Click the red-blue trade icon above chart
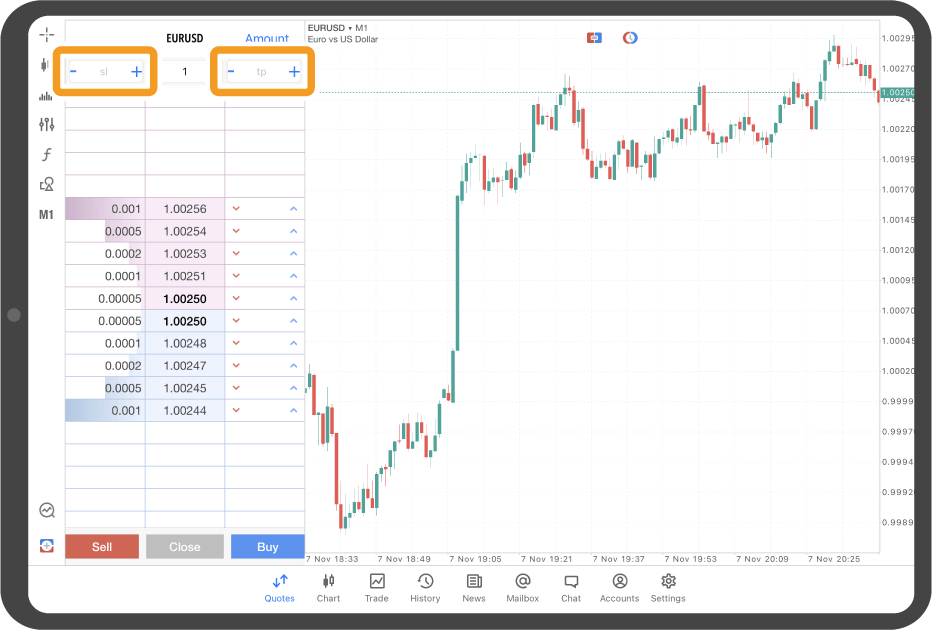This screenshot has width=932, height=630. [x=594, y=38]
